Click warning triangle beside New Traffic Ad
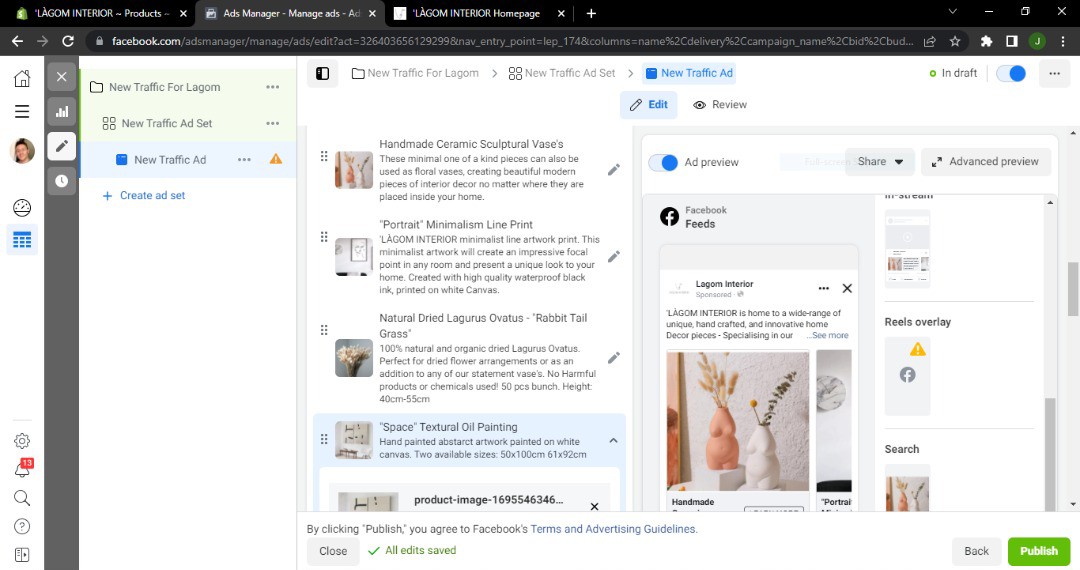The width and height of the screenshot is (1080, 570). point(276,159)
